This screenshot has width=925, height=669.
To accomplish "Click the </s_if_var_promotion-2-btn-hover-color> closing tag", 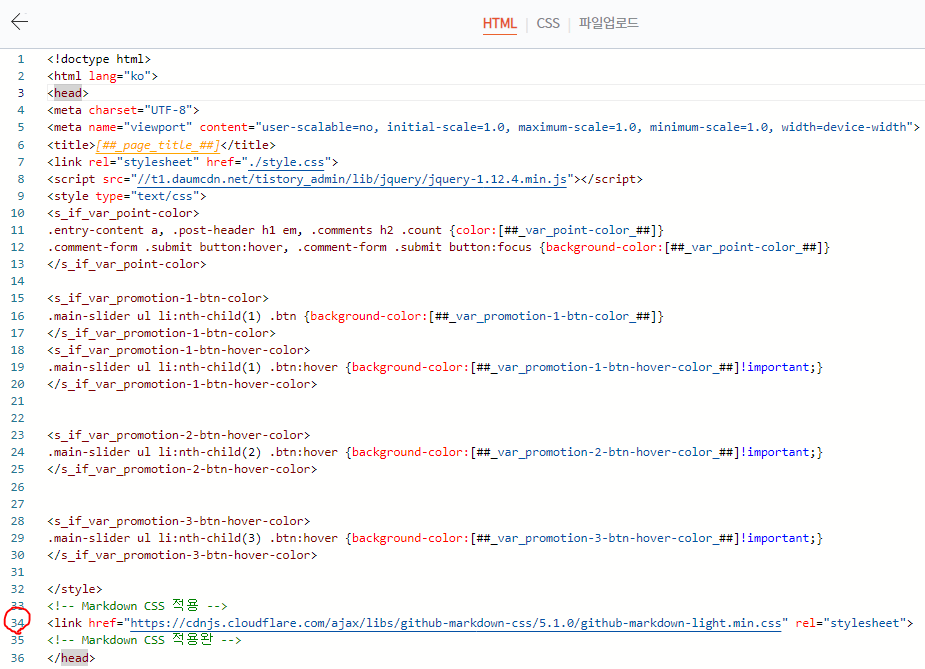I will pos(182,470).
